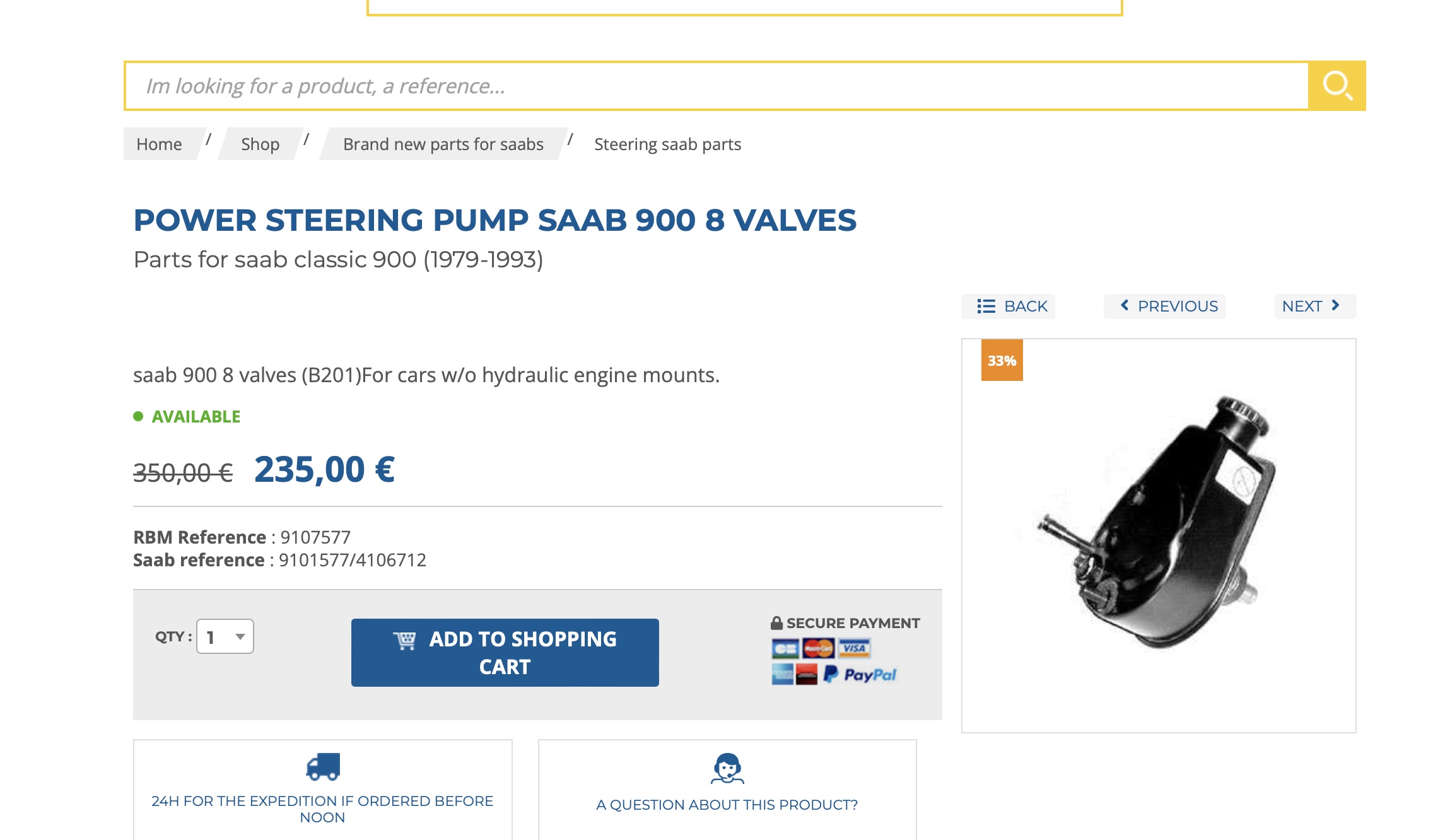This screenshot has width=1433, height=840.
Task: Go to the Previous product
Action: point(1169,306)
